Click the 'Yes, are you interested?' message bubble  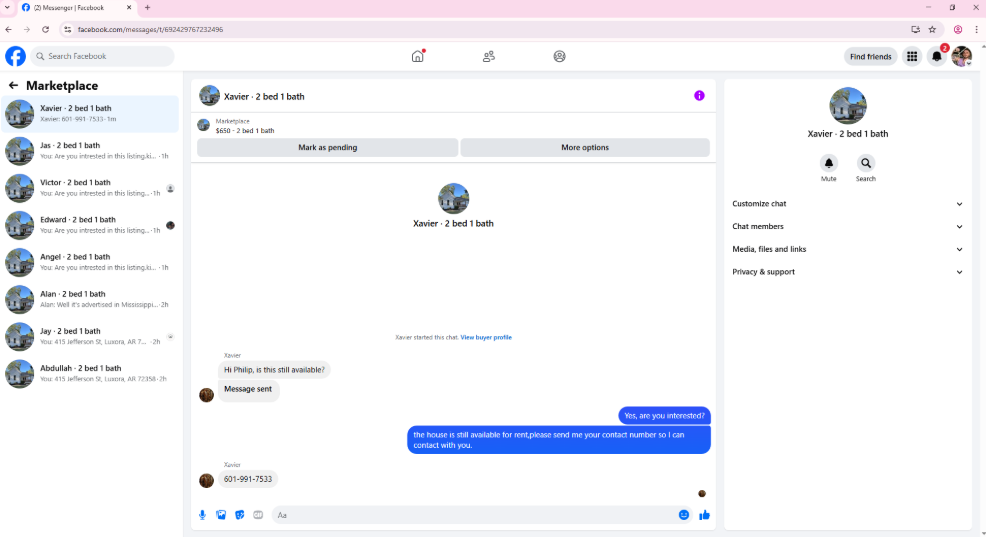click(664, 416)
